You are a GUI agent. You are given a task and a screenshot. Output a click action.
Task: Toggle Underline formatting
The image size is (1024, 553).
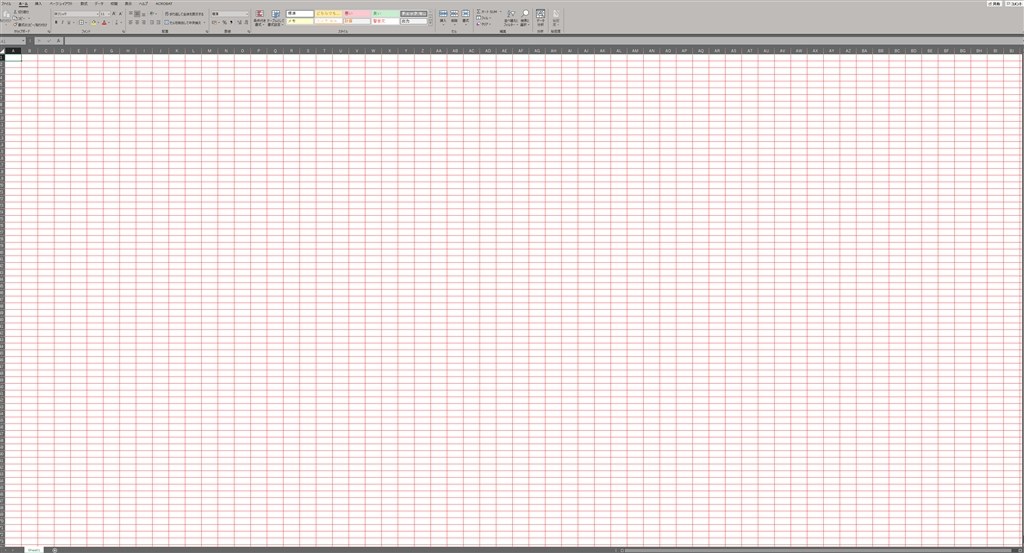tap(69, 22)
